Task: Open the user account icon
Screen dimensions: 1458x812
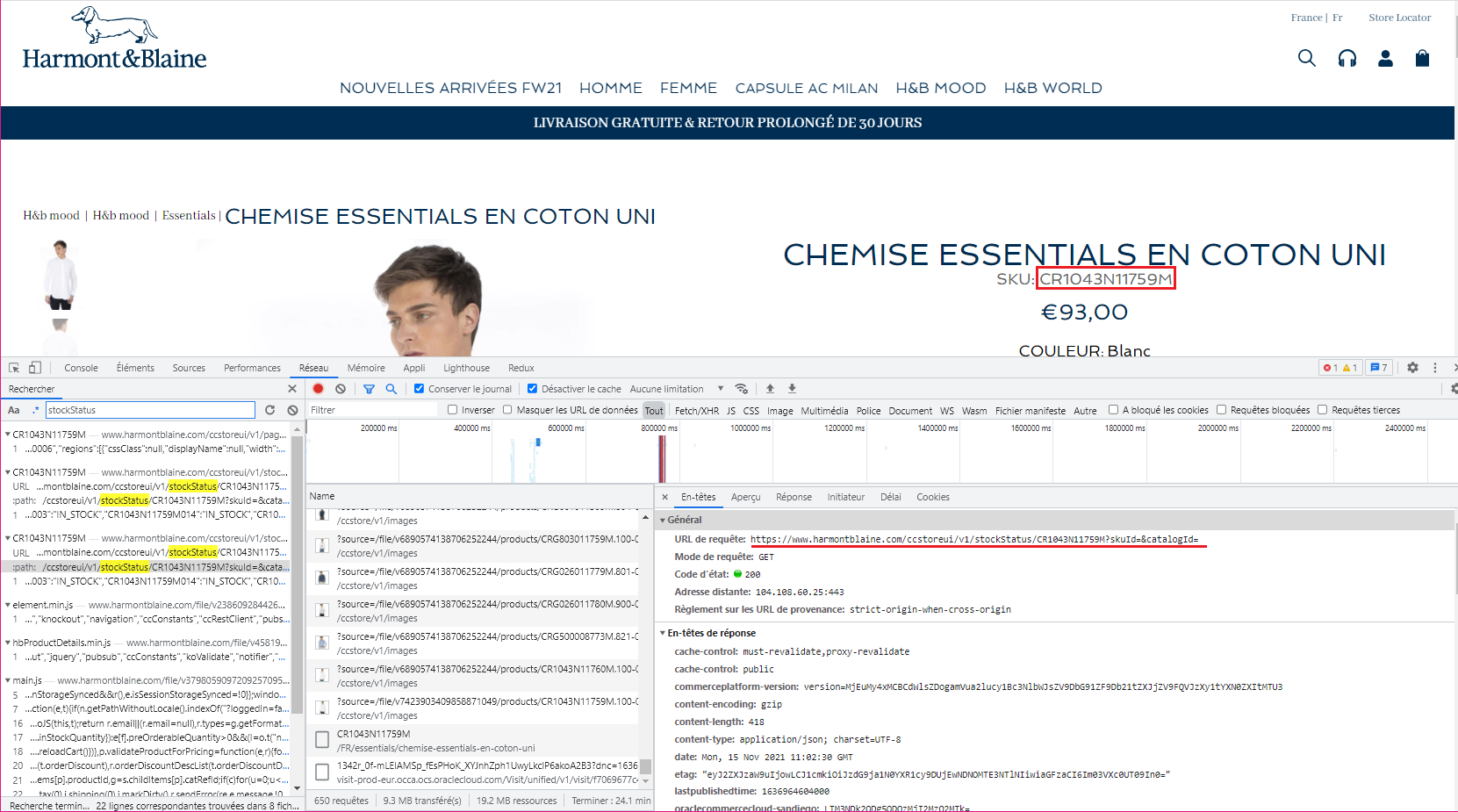Action: point(1385,58)
